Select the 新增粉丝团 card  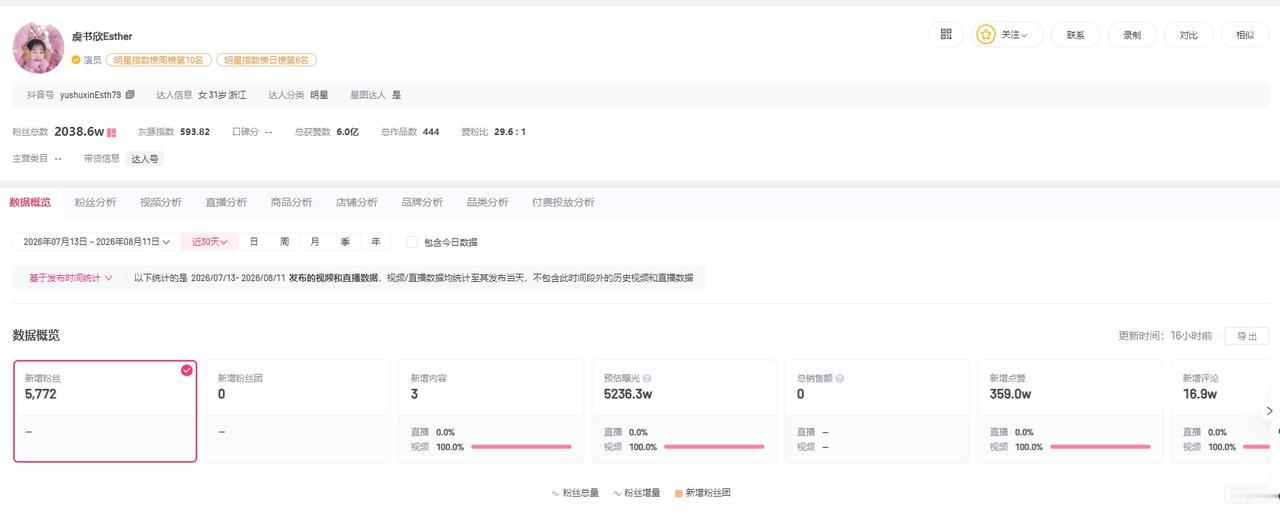(298, 411)
